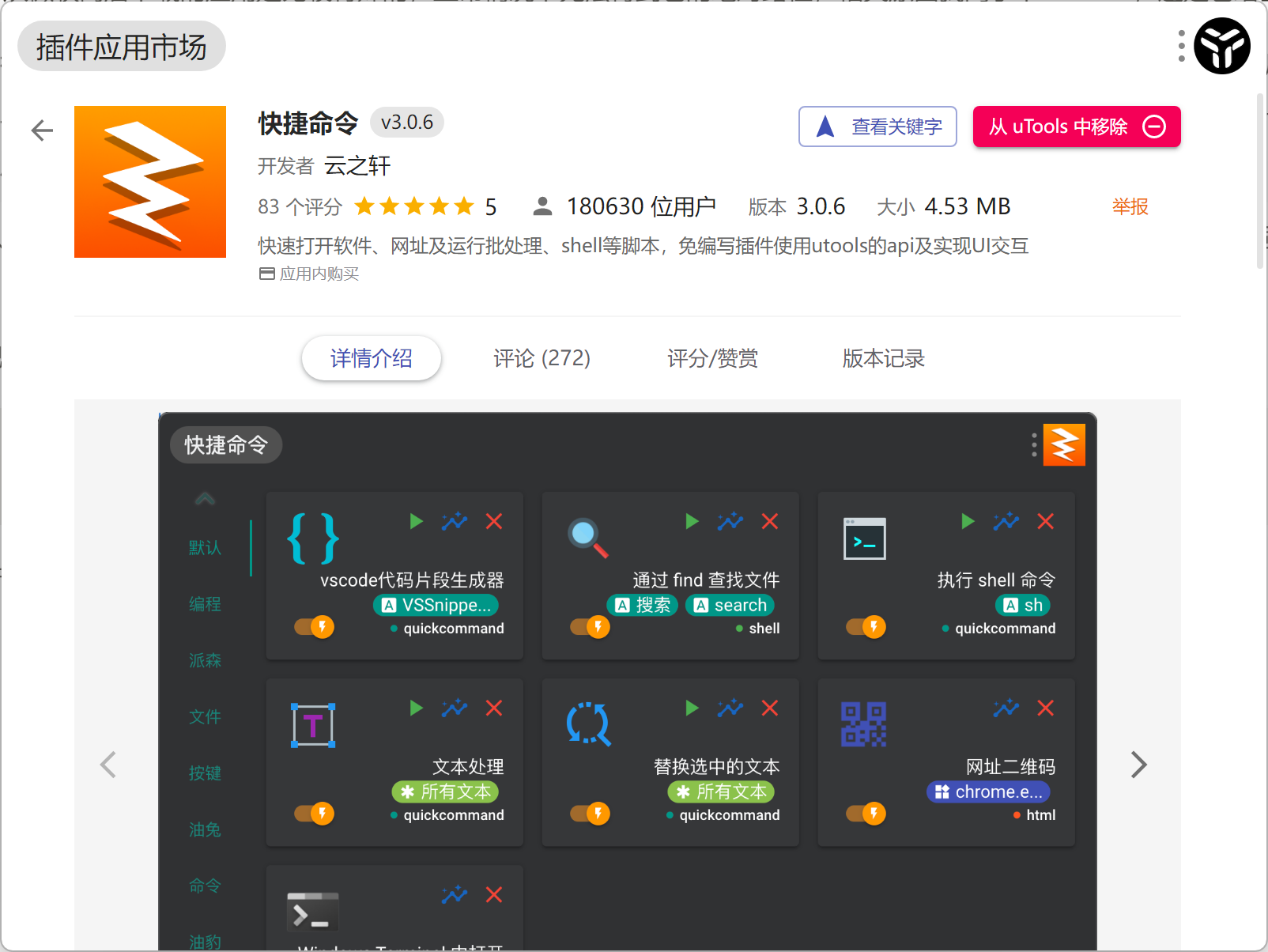Click the sh keyword tag
Image resolution: width=1268 pixels, height=952 pixels.
(x=1023, y=605)
